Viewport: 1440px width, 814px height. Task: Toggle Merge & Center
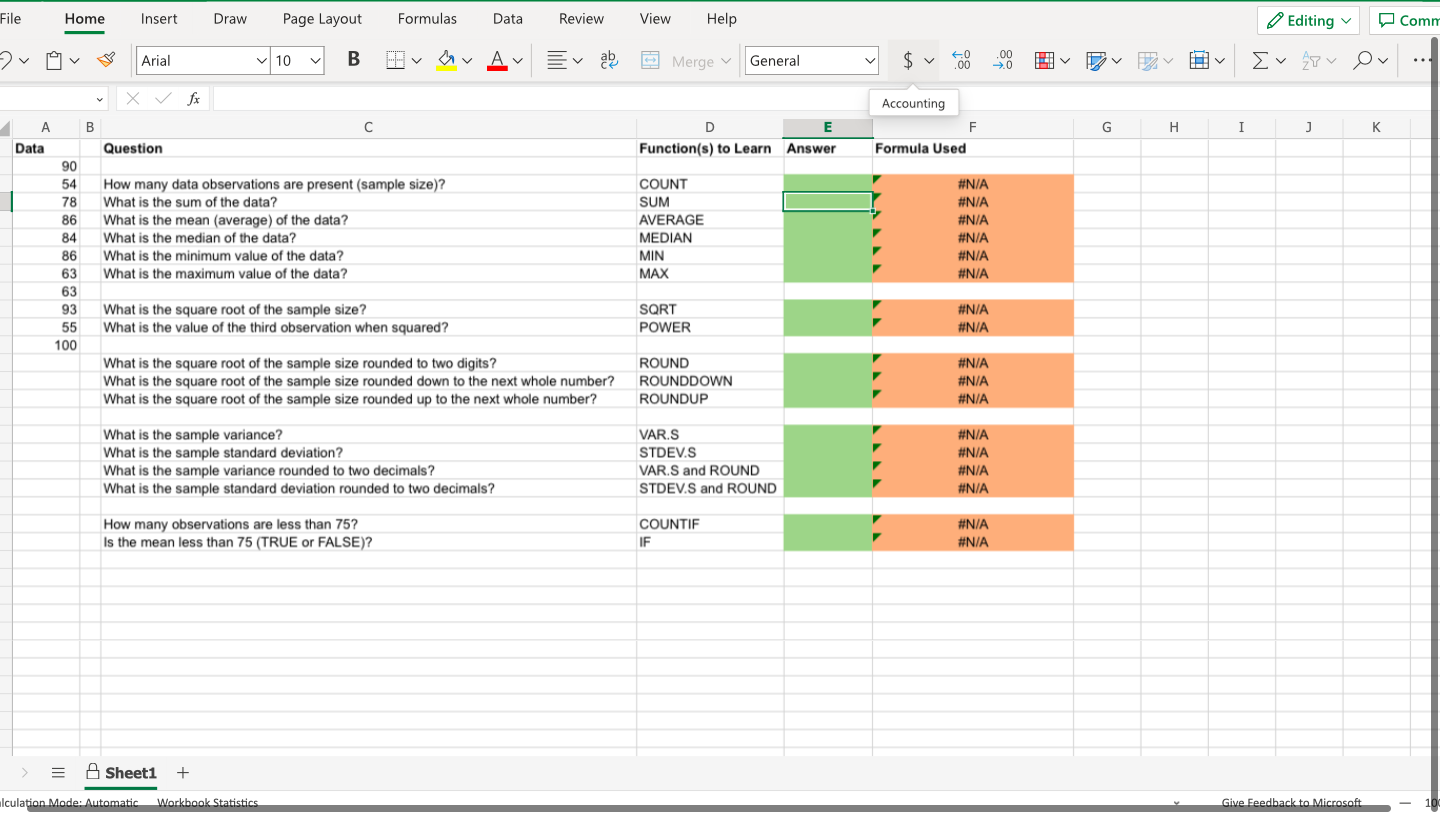[x=686, y=60]
